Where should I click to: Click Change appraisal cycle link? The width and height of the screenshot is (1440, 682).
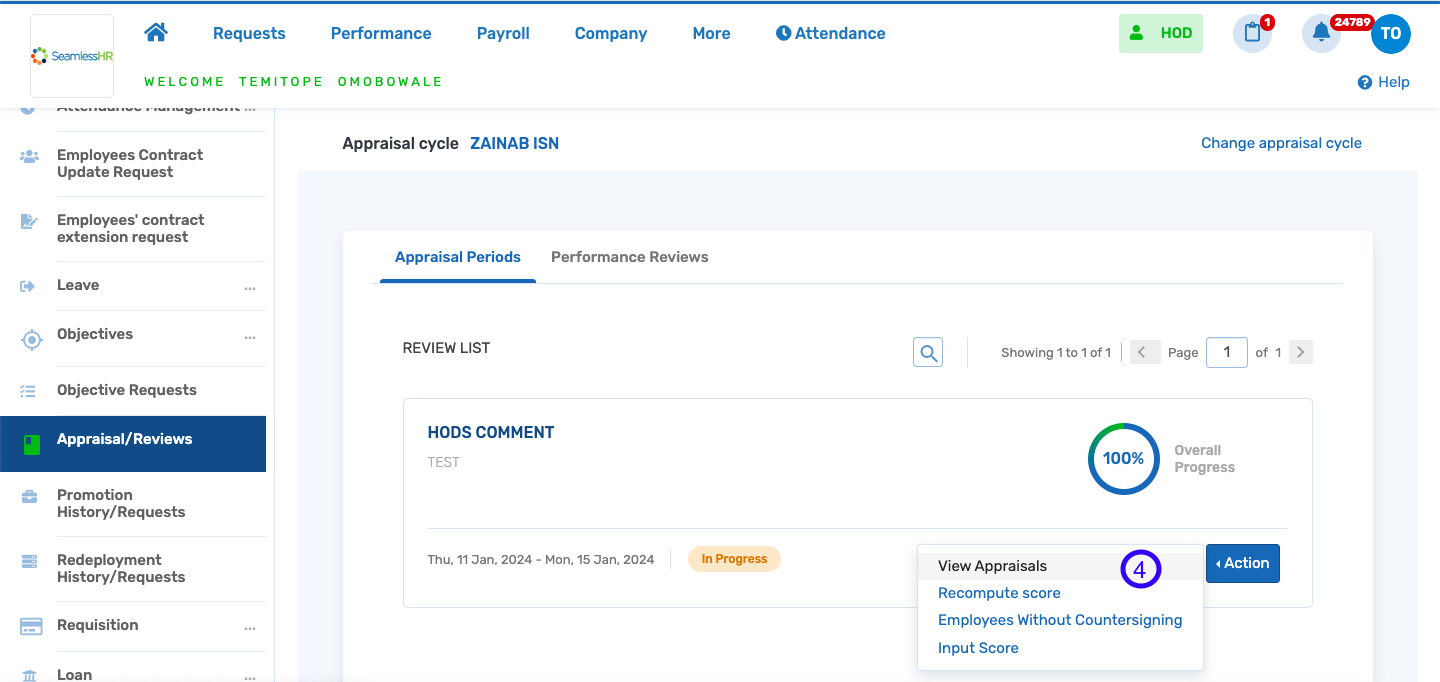tap(1281, 143)
